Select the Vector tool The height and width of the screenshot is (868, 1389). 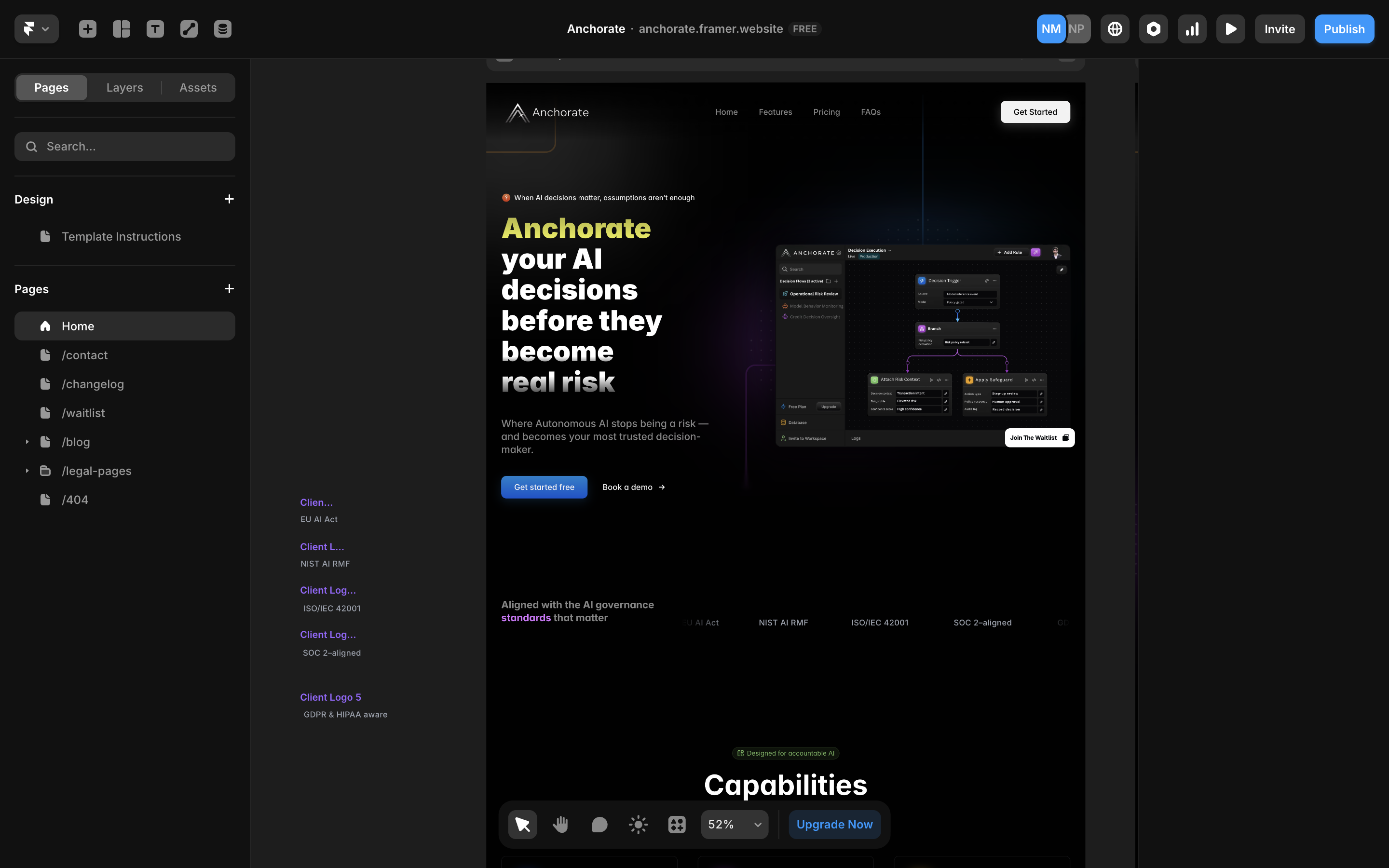189,28
